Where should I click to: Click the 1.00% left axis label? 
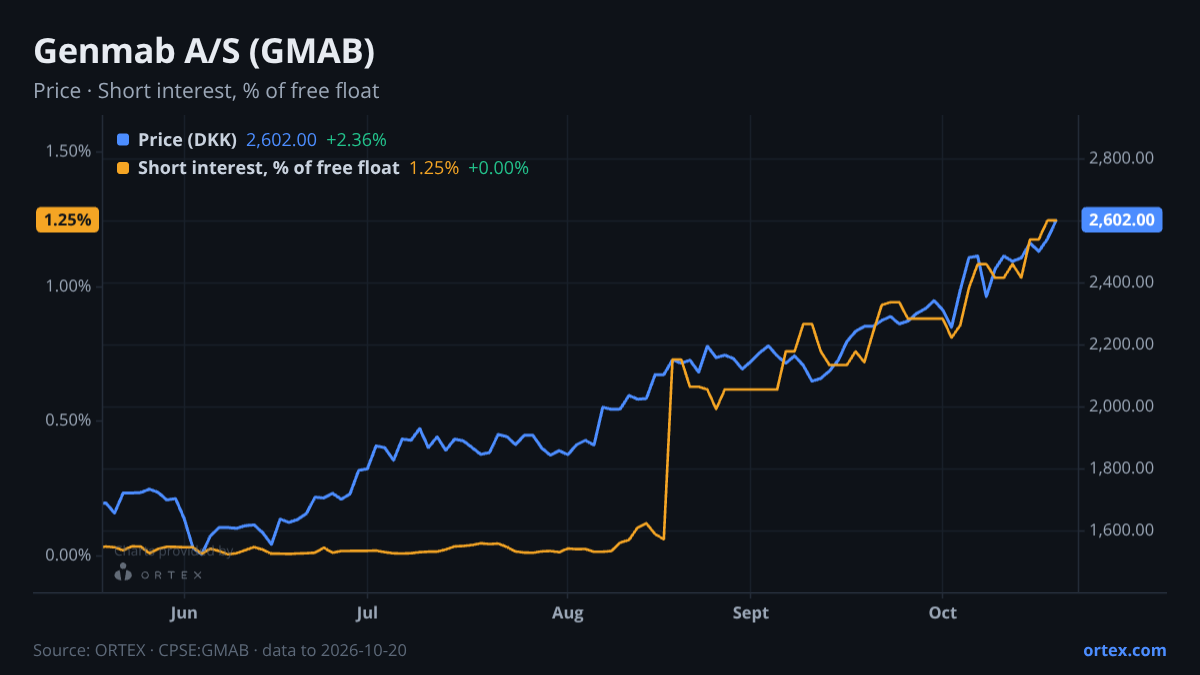68,286
